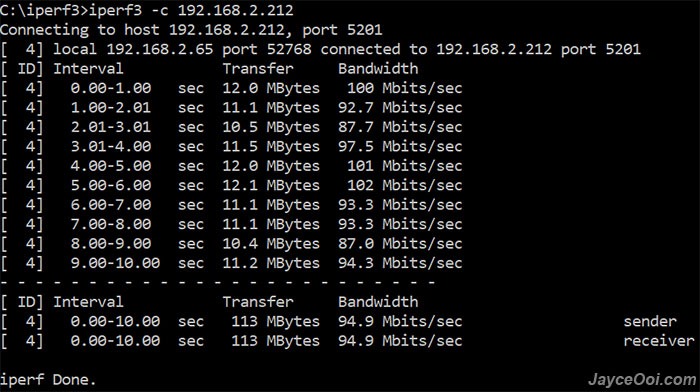Click the first Interval column header
The image size is (700, 392).
point(88,68)
